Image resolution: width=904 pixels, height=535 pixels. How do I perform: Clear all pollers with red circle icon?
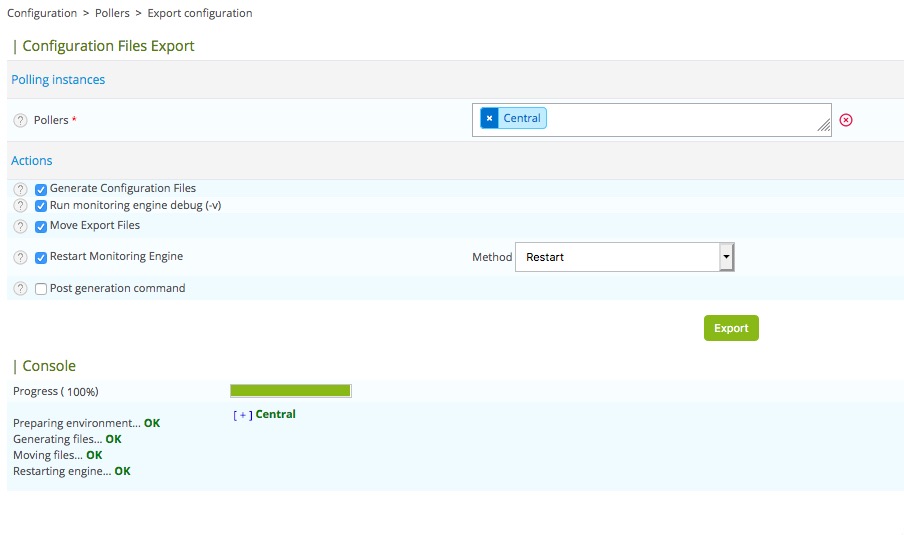(x=845, y=120)
